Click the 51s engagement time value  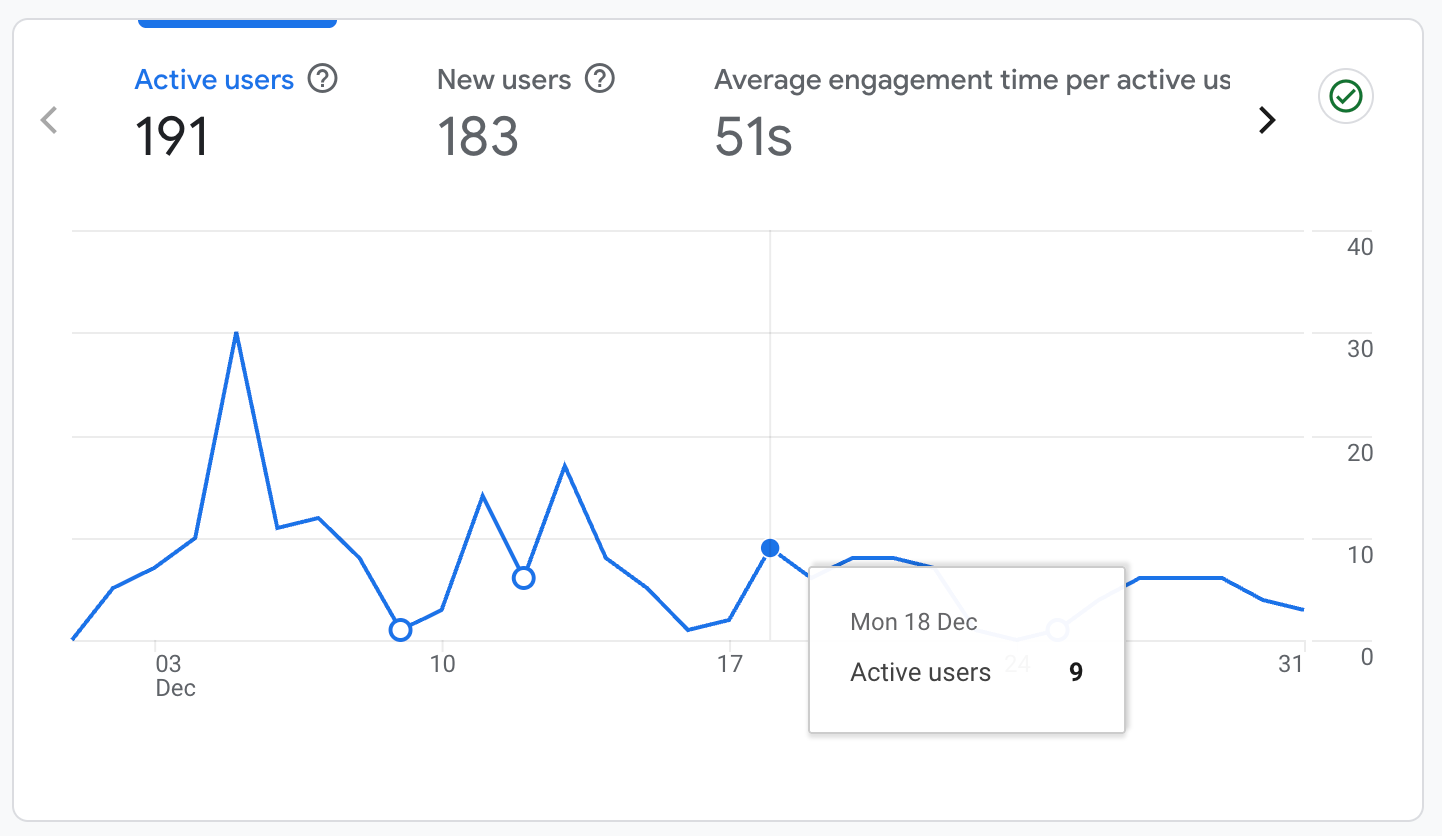(x=753, y=136)
